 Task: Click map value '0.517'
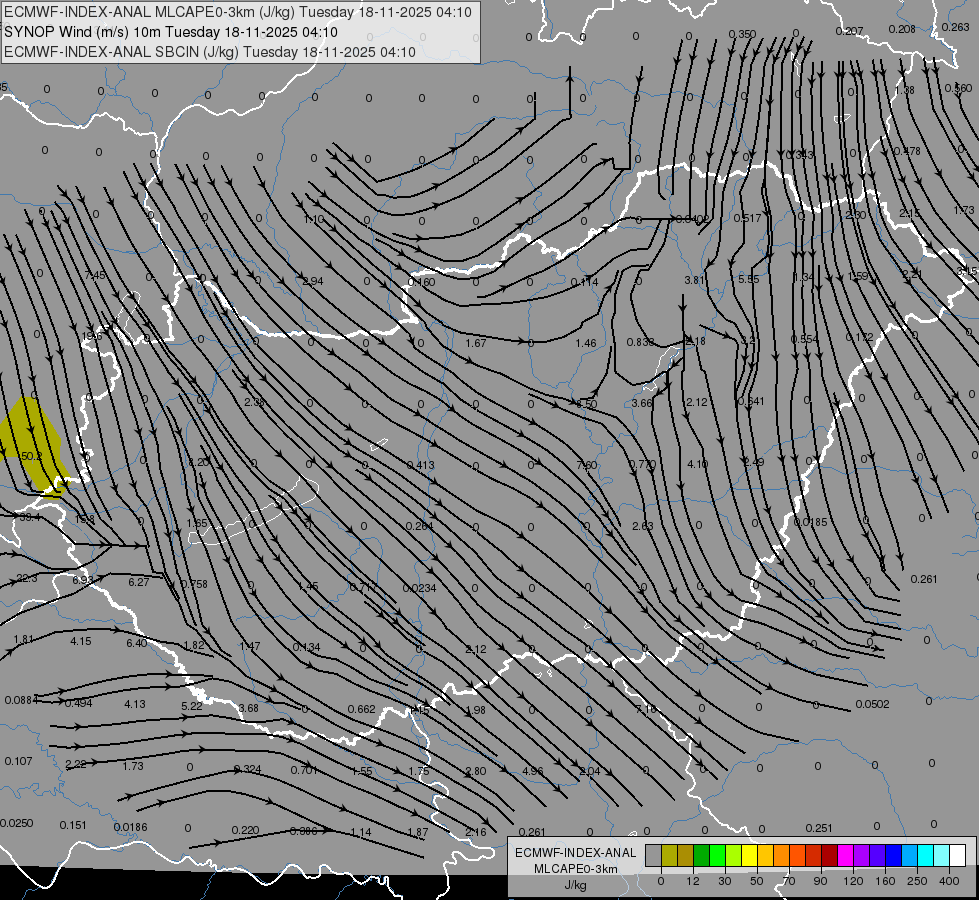[747, 218]
